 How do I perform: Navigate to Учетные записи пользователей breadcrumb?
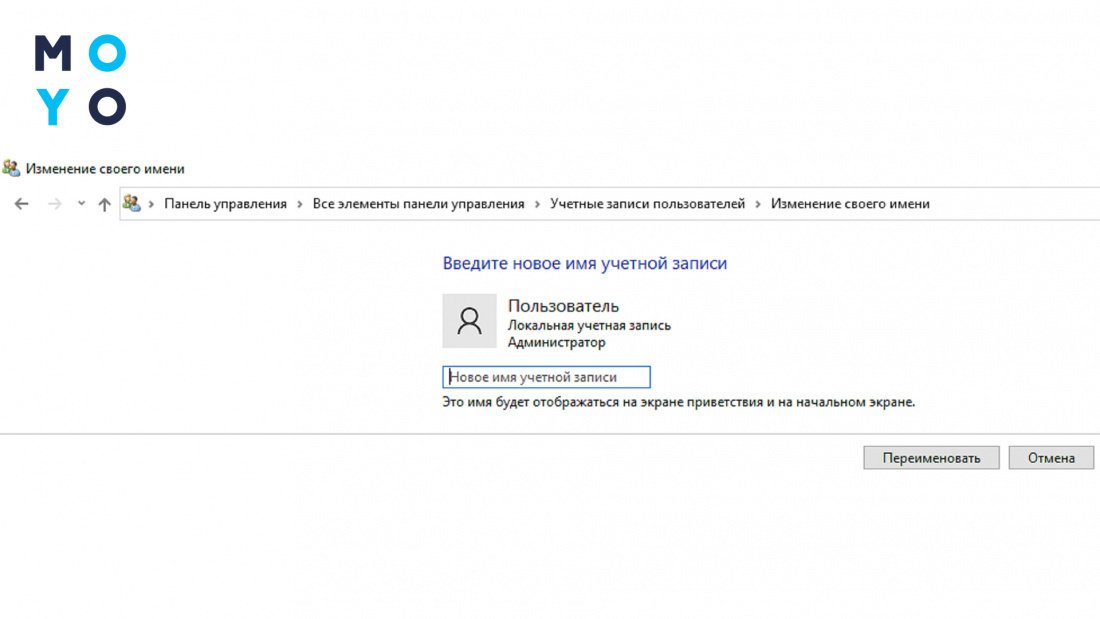coord(647,204)
